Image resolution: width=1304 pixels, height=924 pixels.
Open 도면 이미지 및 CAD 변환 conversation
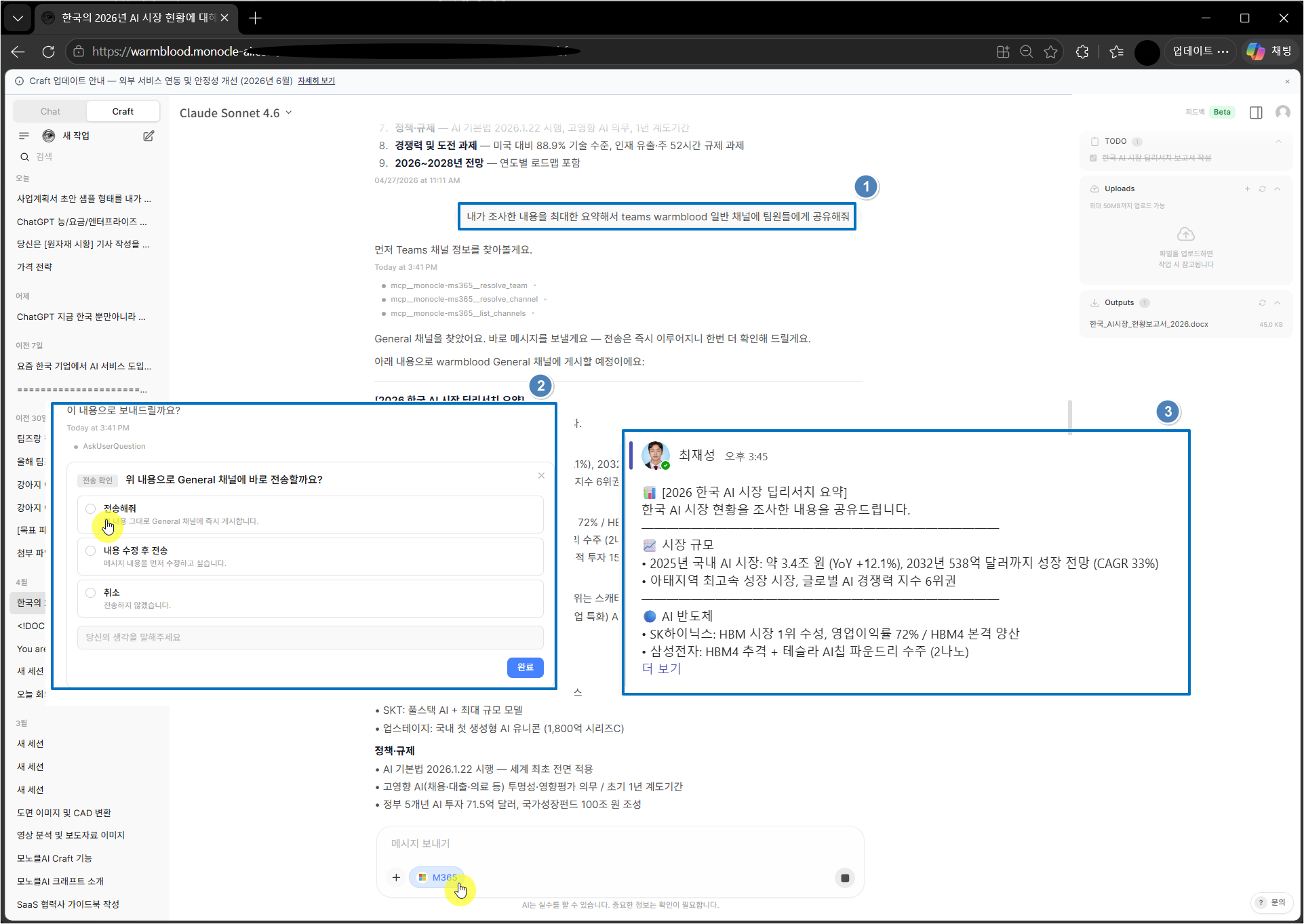64,813
